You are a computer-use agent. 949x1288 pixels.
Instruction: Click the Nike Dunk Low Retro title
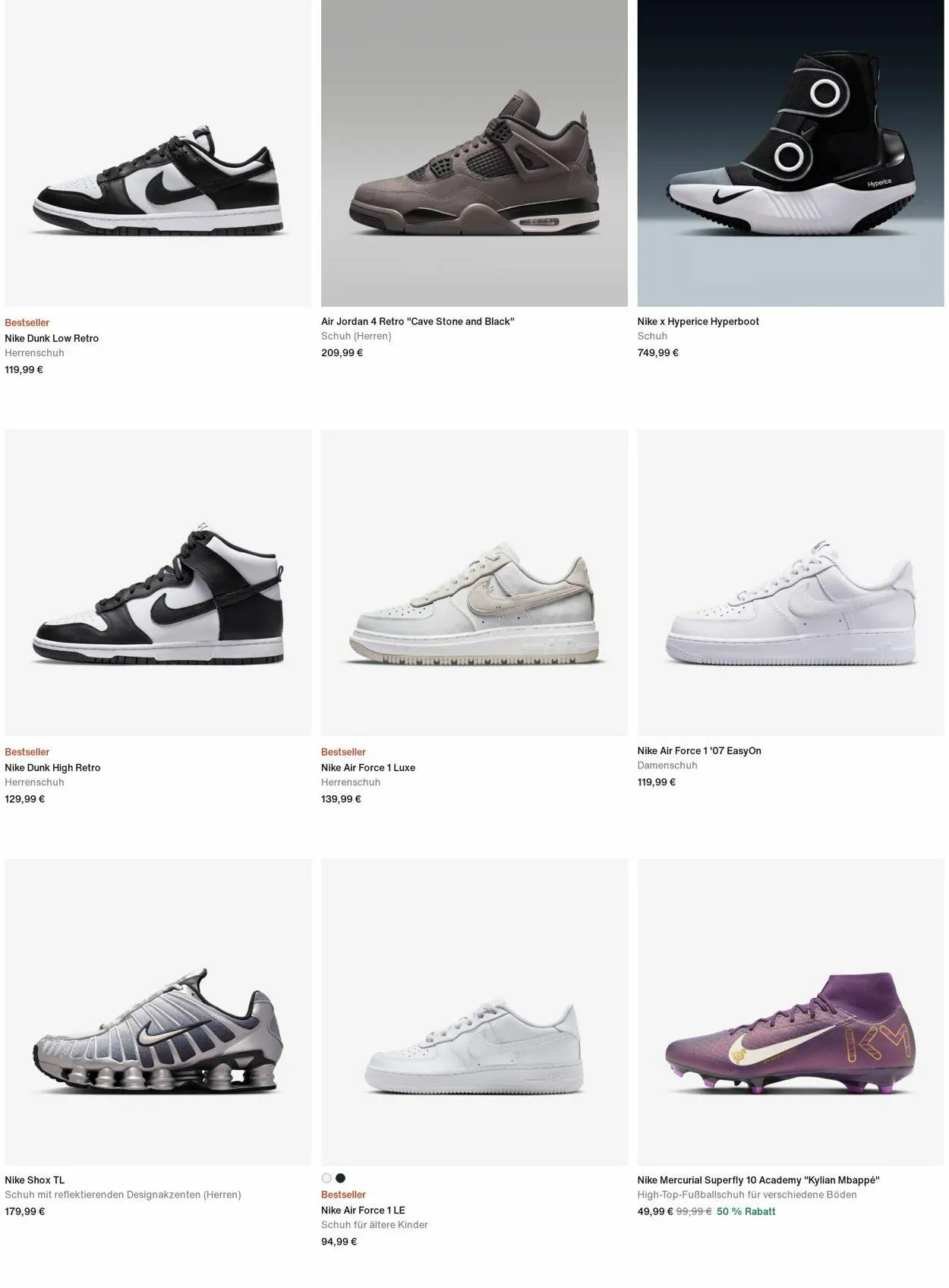[52, 339]
